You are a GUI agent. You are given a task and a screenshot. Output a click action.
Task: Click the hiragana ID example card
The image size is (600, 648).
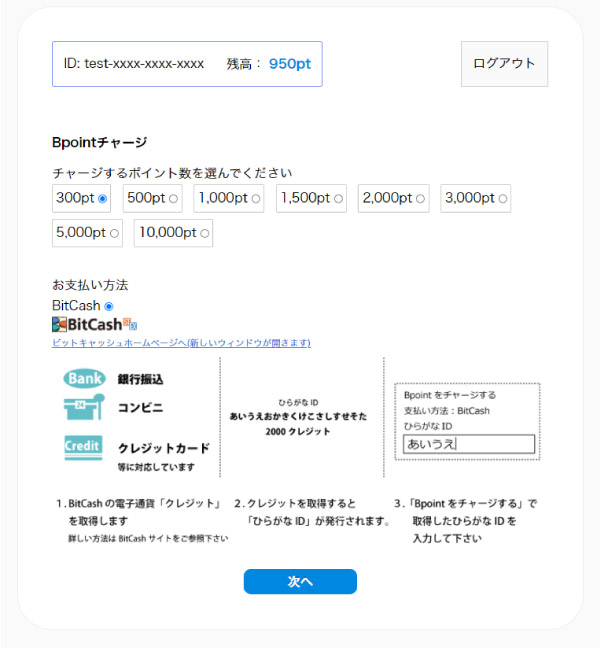click(x=301, y=416)
